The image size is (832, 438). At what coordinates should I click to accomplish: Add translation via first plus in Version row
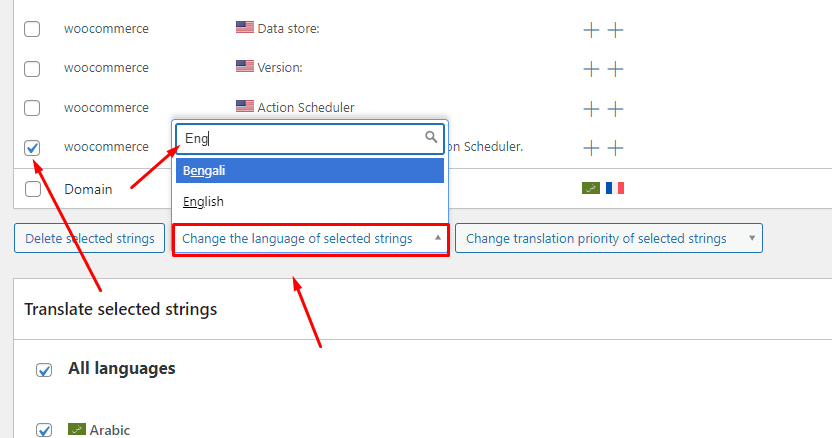pos(591,69)
